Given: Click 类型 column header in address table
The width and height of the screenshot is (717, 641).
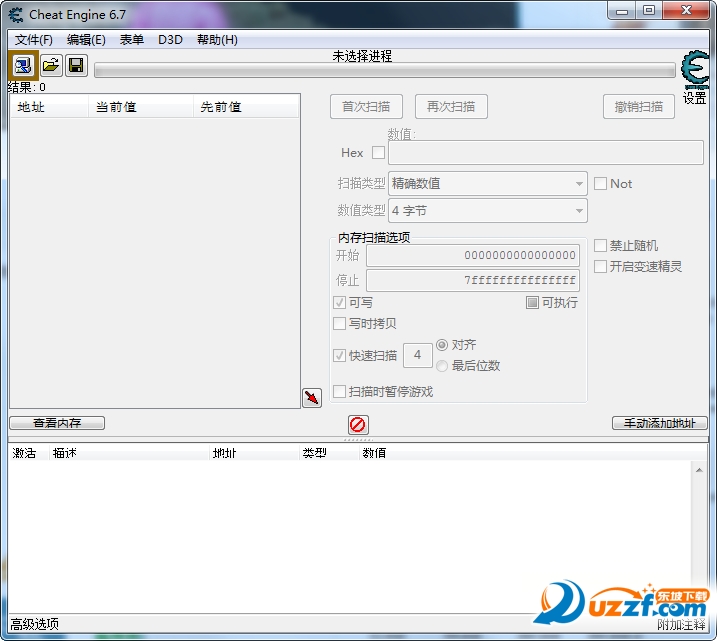Looking at the screenshot, I should point(328,453).
